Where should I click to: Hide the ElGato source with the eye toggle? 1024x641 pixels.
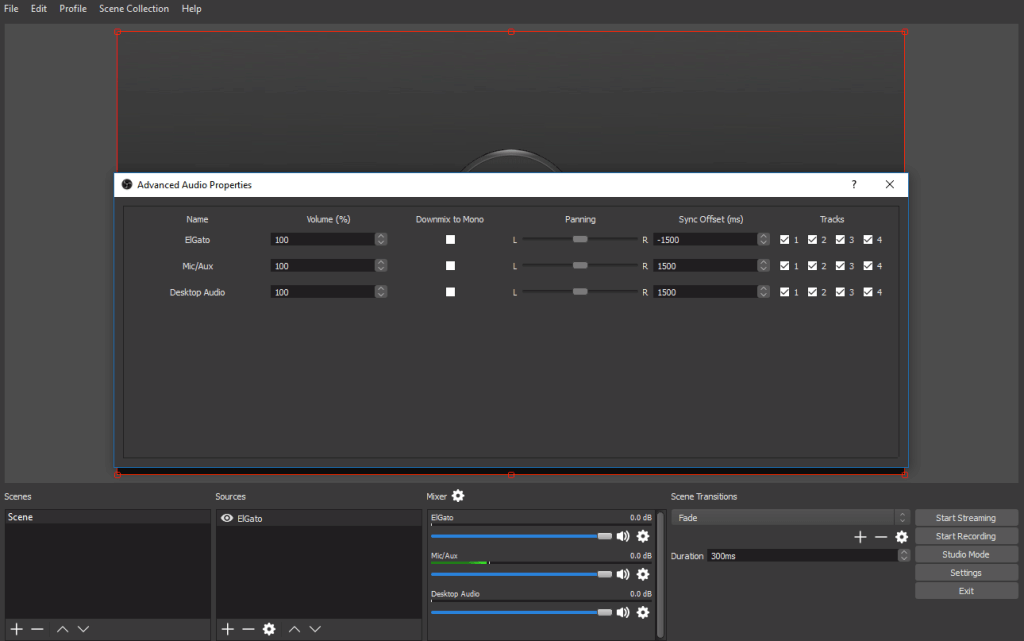226,518
